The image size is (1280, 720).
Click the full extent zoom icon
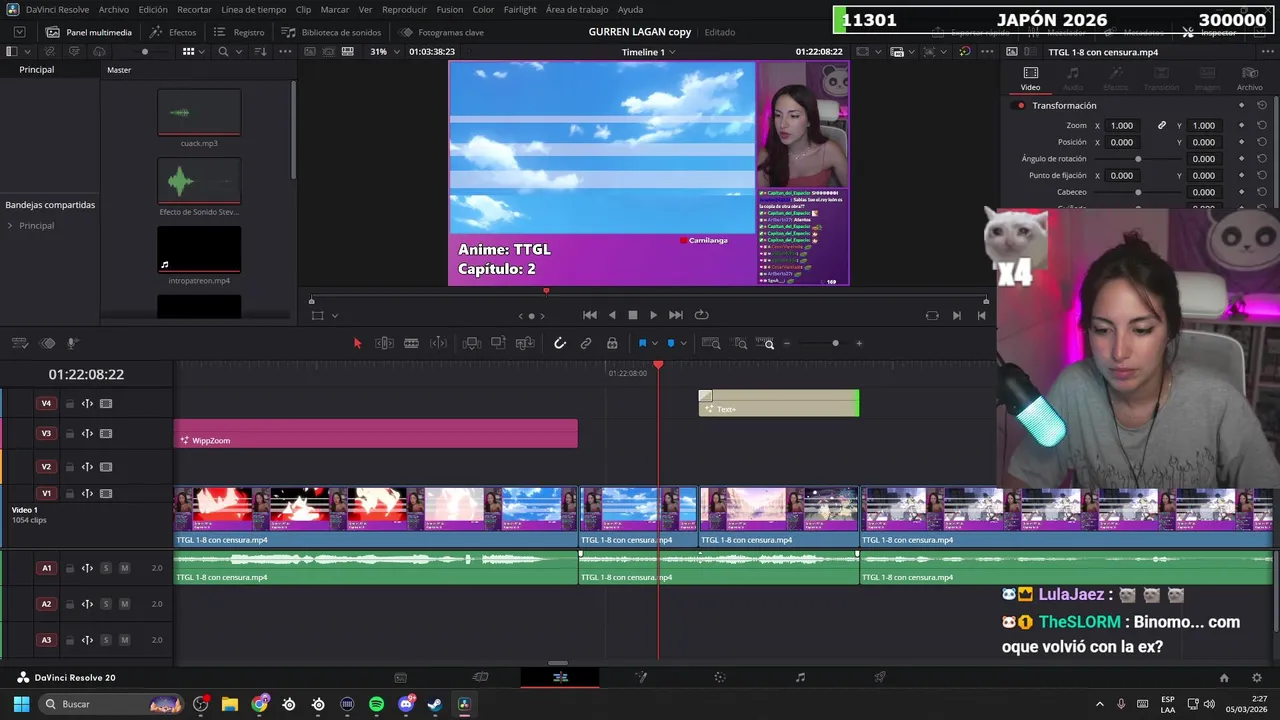[x=711, y=343]
